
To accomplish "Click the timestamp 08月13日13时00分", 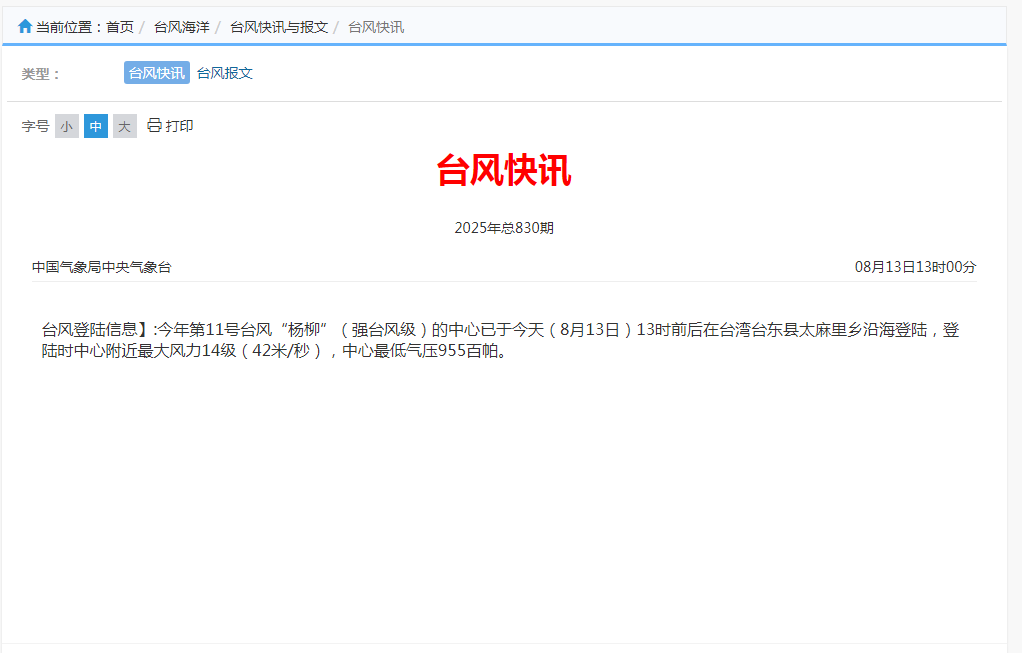I will click(915, 267).
